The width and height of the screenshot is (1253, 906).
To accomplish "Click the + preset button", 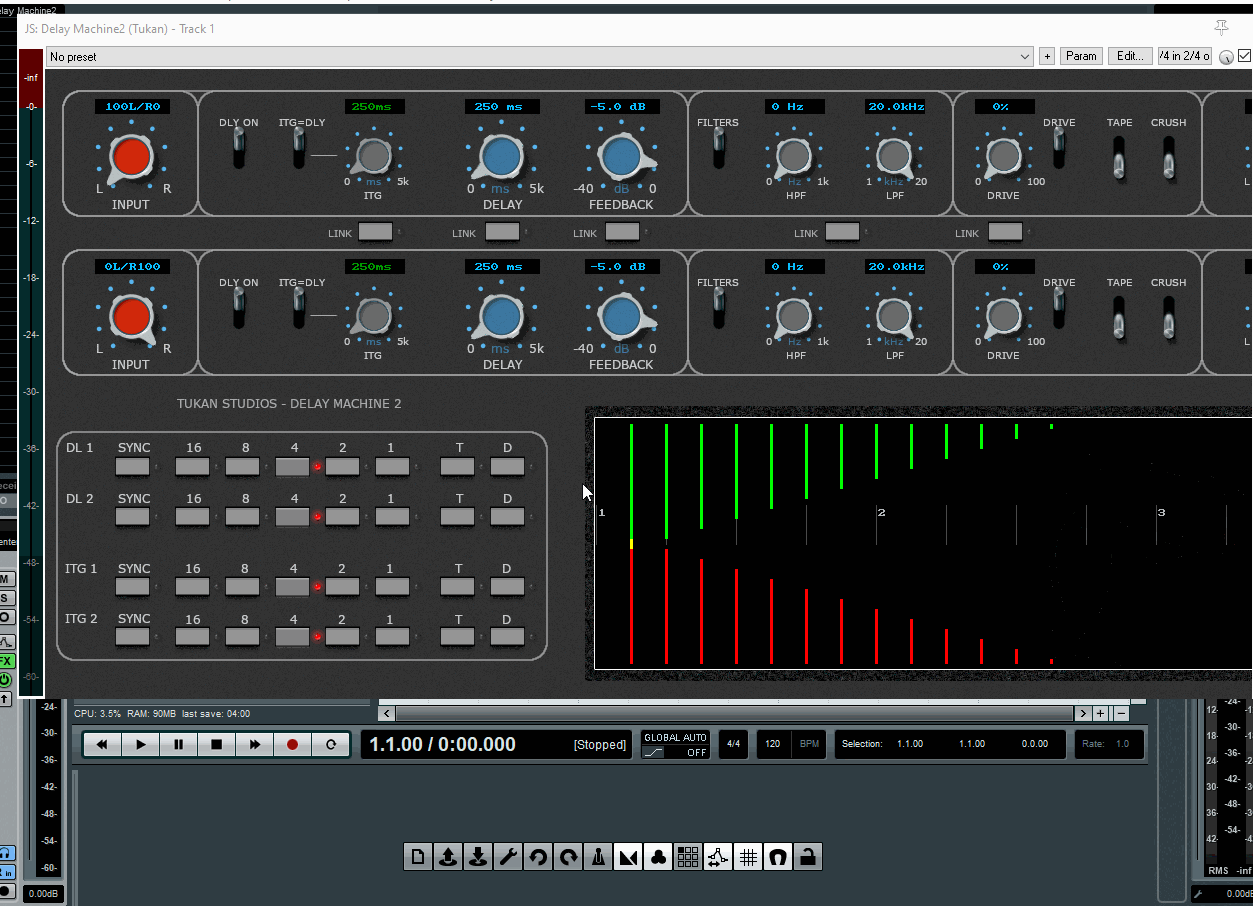I will click(1047, 56).
